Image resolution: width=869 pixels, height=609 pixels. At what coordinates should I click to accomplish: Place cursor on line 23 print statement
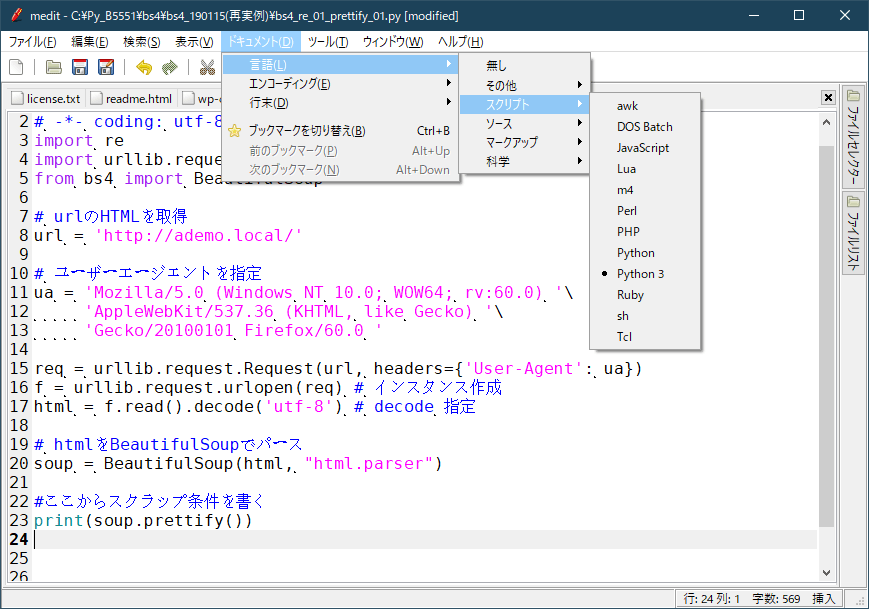pos(143,520)
